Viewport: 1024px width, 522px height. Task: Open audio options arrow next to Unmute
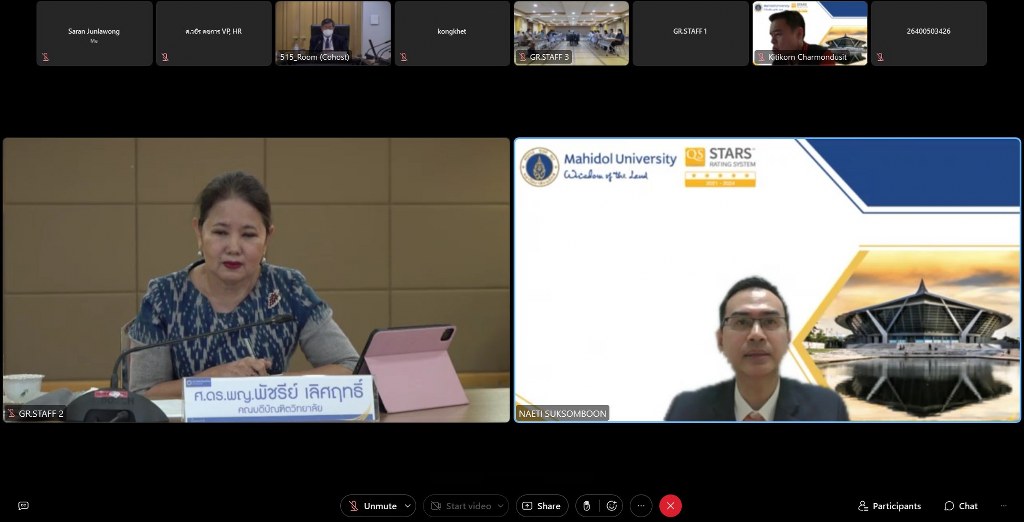click(x=407, y=506)
